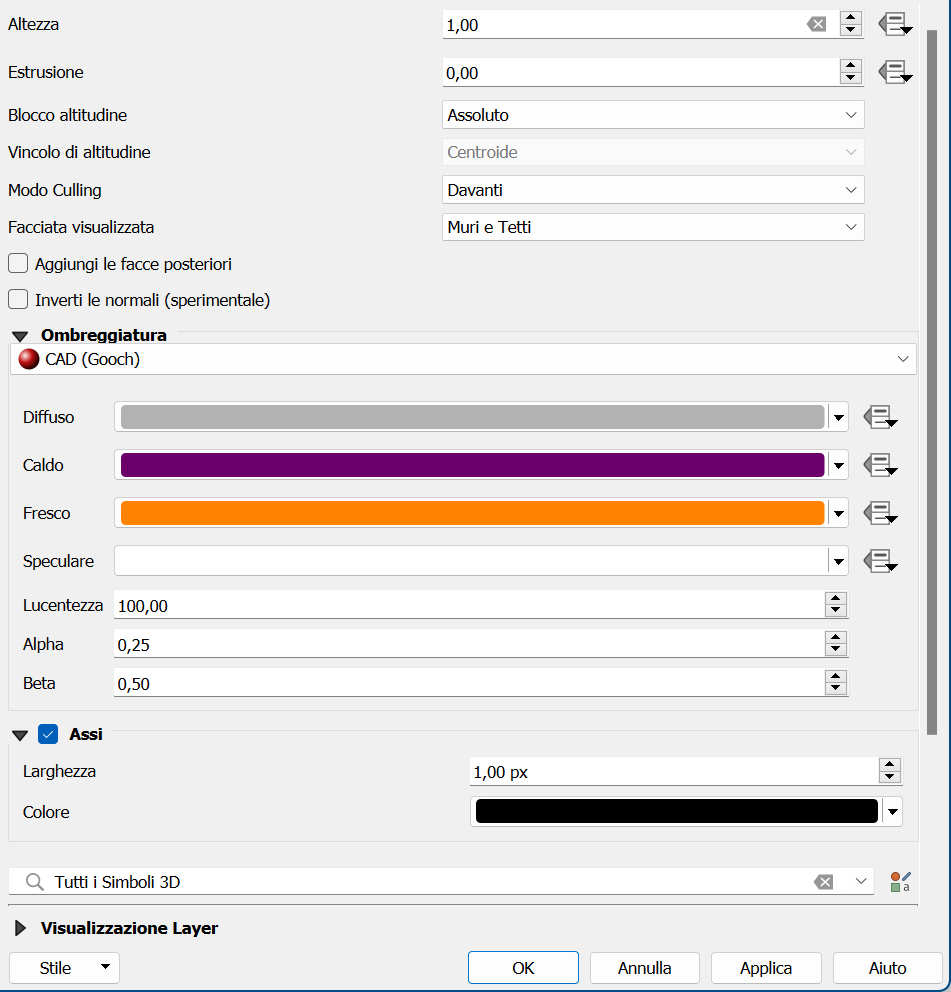Viewport: 951px width, 992px height.
Task: Open data-defined override for Caldo color
Action: pos(880,465)
